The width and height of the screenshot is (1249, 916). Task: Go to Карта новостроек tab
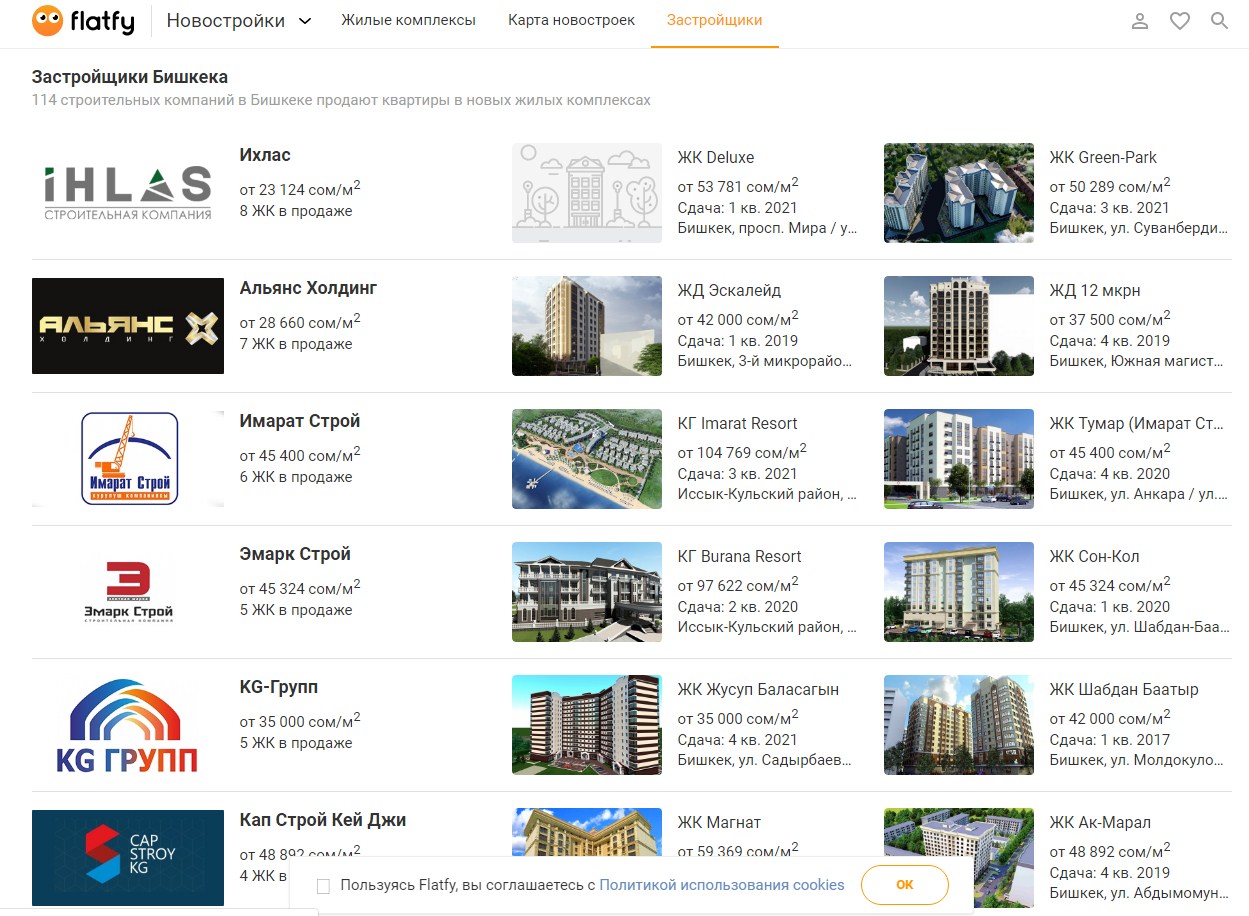coord(571,20)
